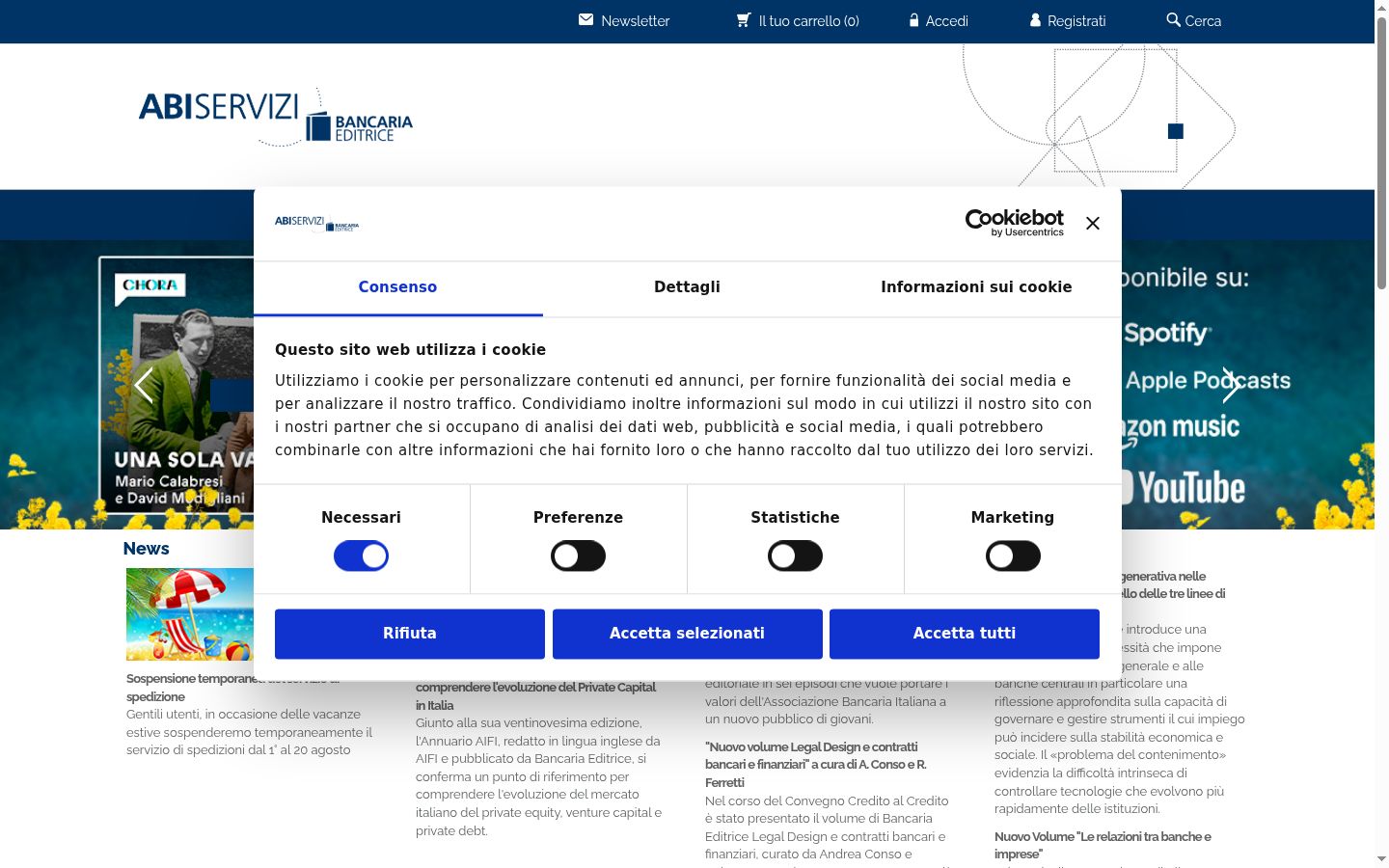1389x868 pixels.
Task: Click the Chora logo on podcast cover
Action: pos(150,285)
